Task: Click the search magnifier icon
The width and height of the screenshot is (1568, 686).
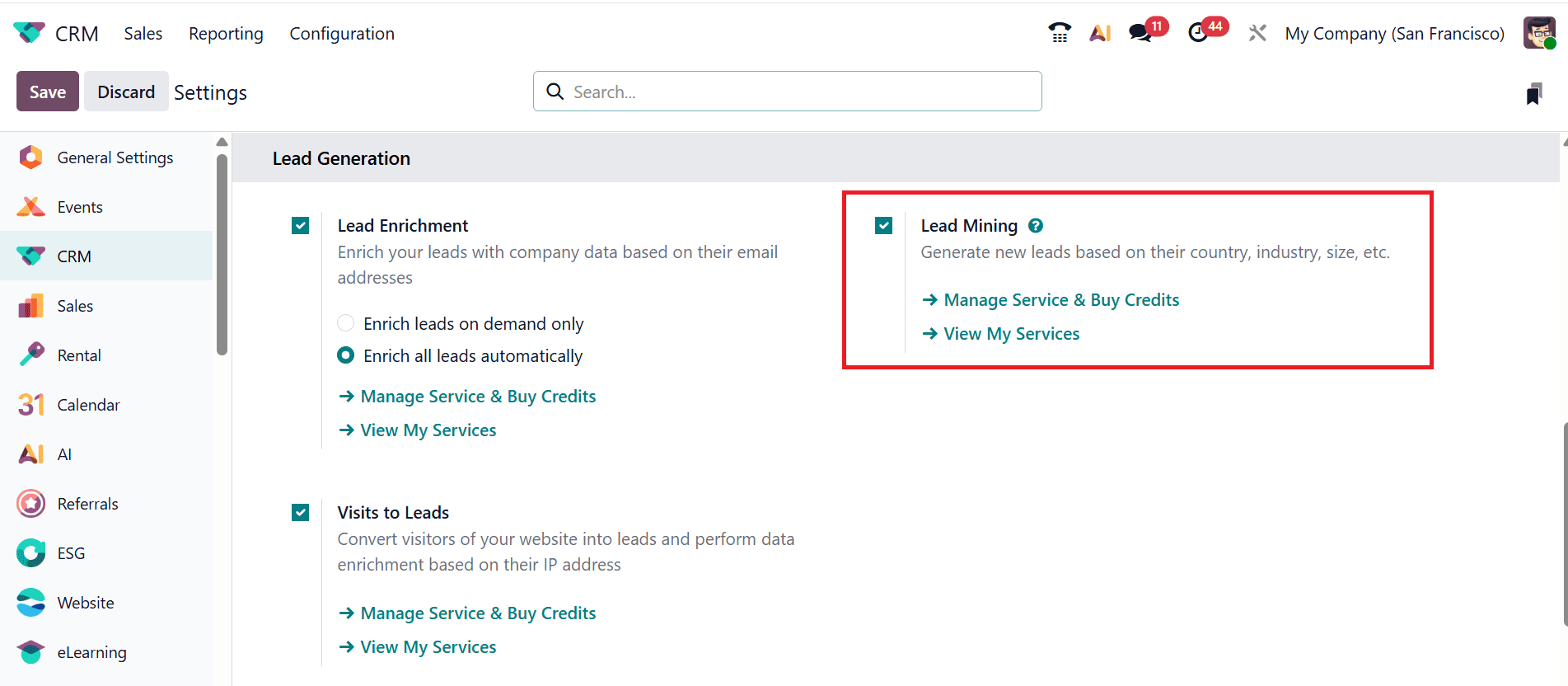Action: pos(555,92)
